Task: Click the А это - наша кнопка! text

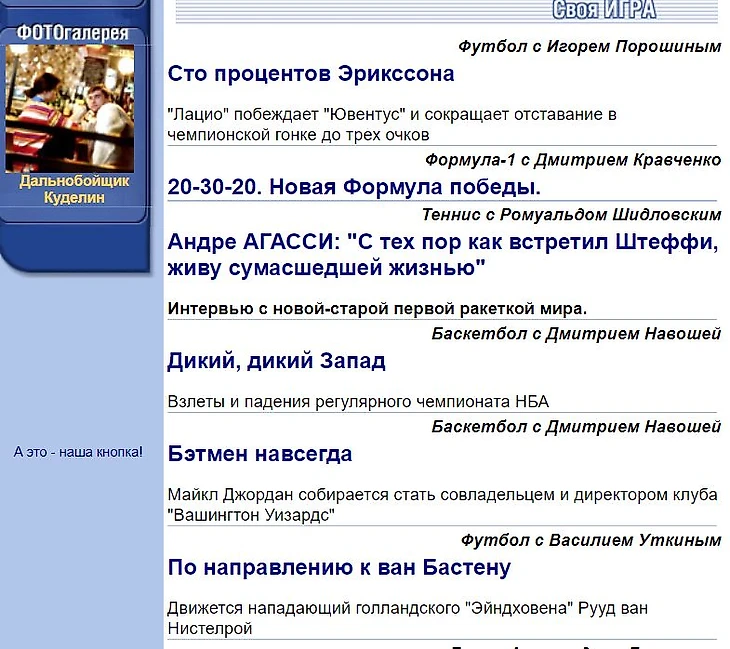Action: click(x=78, y=452)
